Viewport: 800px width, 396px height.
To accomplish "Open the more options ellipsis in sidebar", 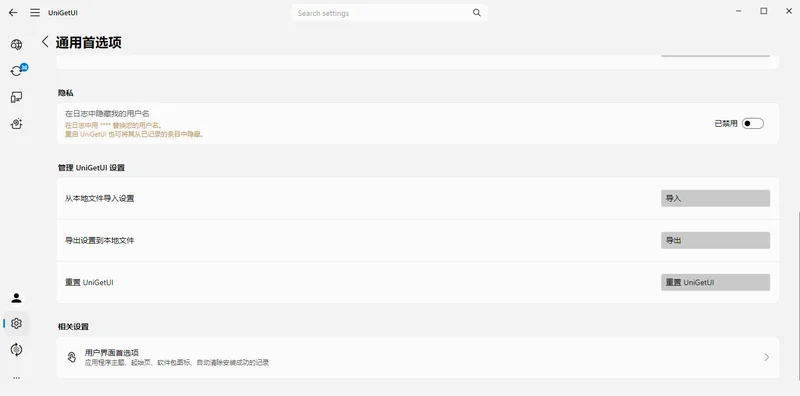I will coord(16,378).
